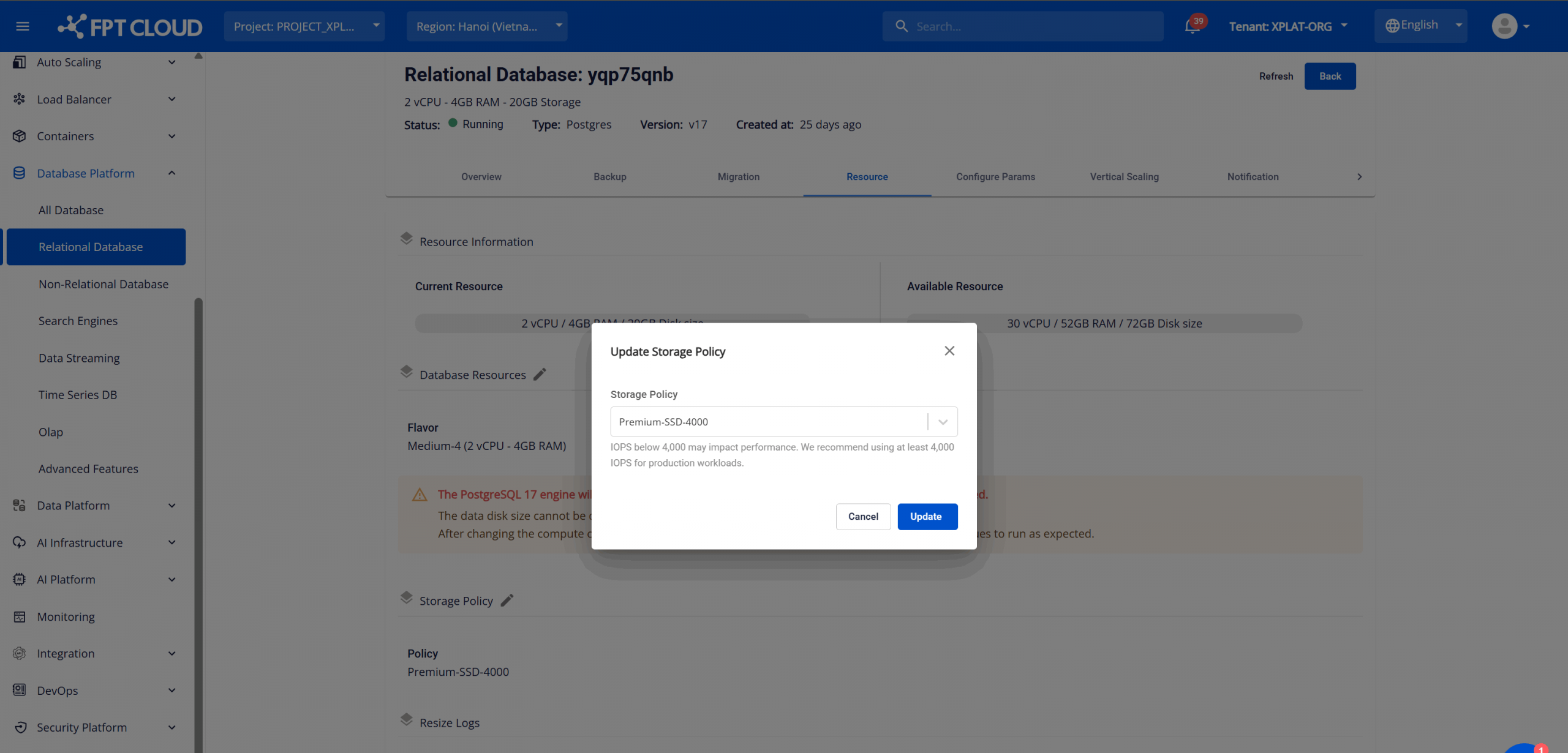1568x753 pixels.
Task: Click the Update button
Action: coord(927,517)
